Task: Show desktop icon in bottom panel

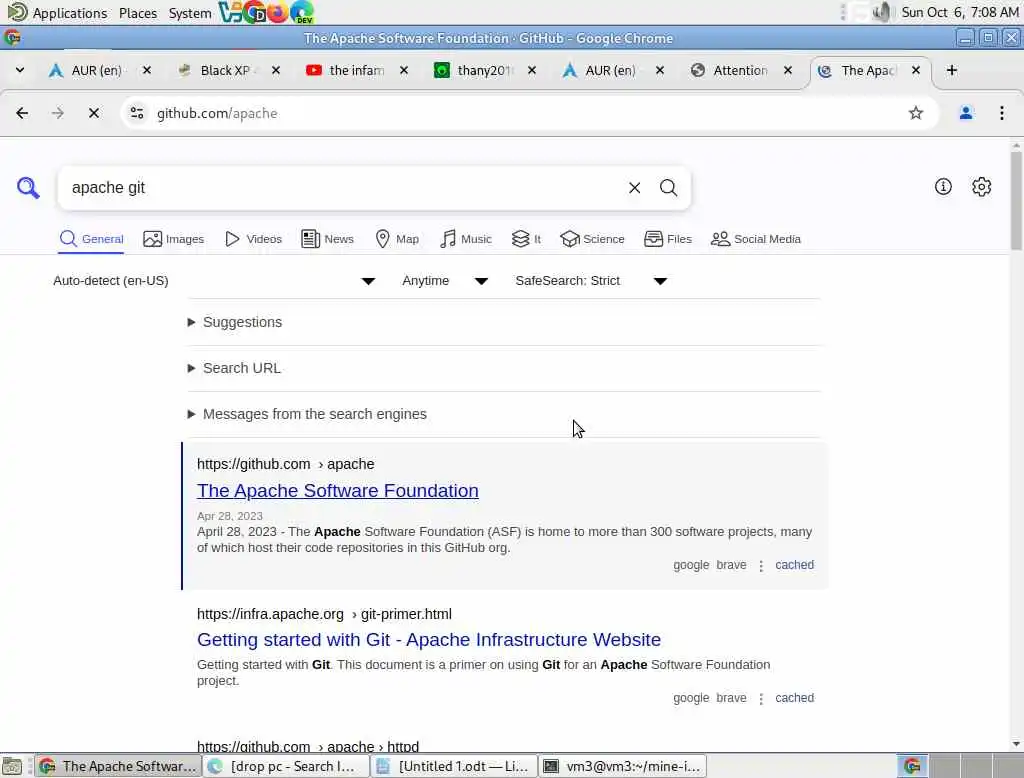Action: 12,766
